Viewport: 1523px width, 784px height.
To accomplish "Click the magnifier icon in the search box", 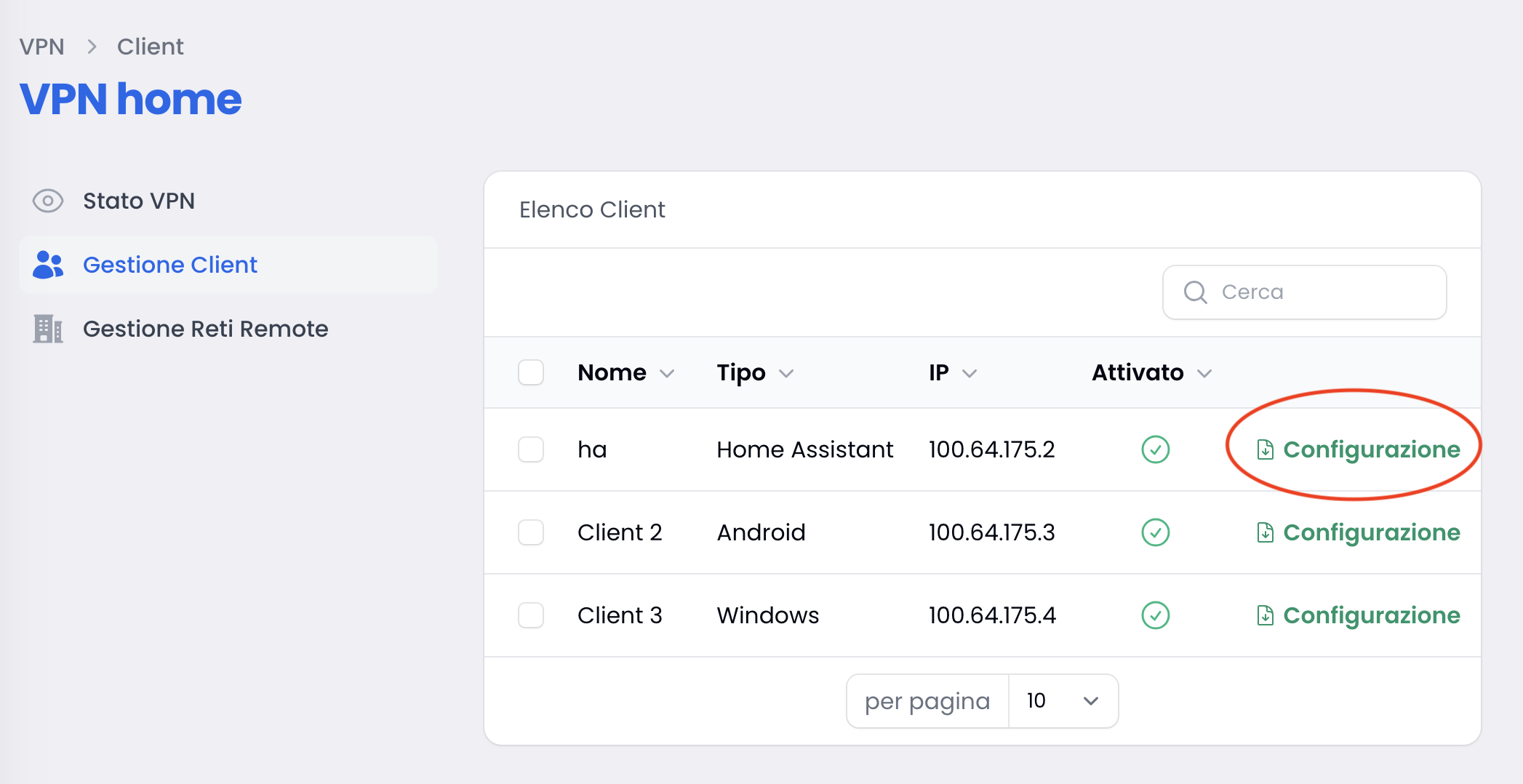I will pyautogui.click(x=1195, y=292).
